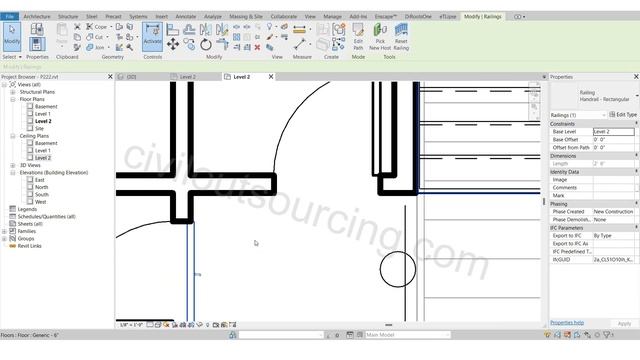Collapse Elevations (Building Elevation) node
This screenshot has width=640, height=360.
click(x=13, y=173)
